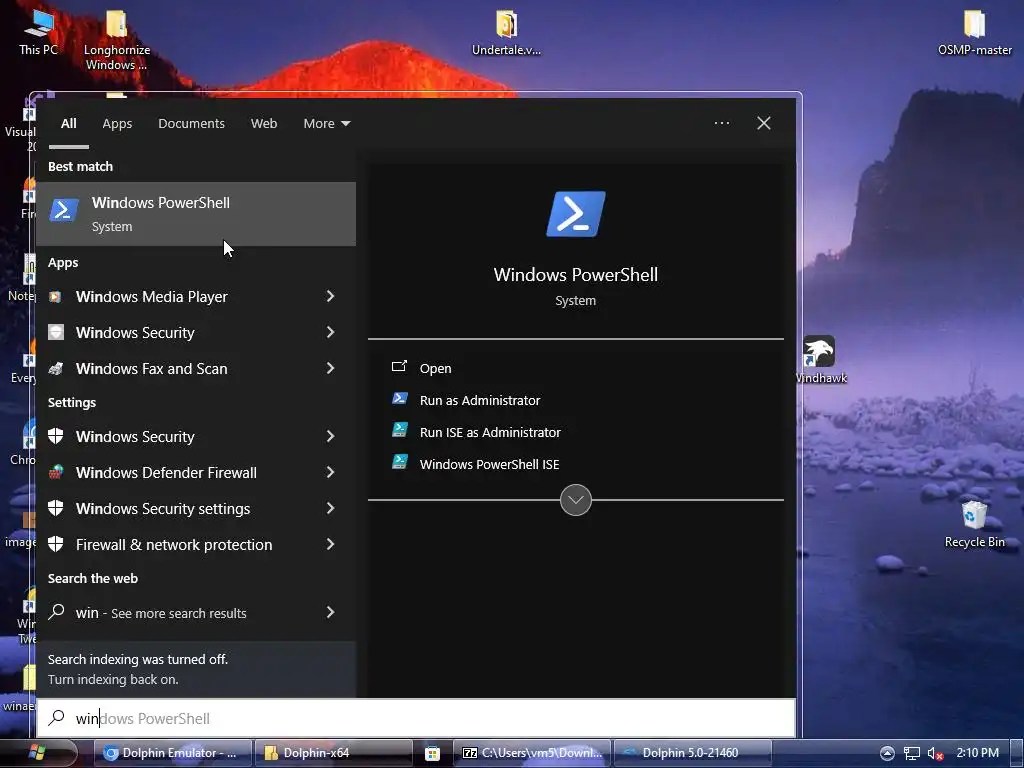Open Windhawk desktop shortcut
1024x768 pixels.
point(820,360)
